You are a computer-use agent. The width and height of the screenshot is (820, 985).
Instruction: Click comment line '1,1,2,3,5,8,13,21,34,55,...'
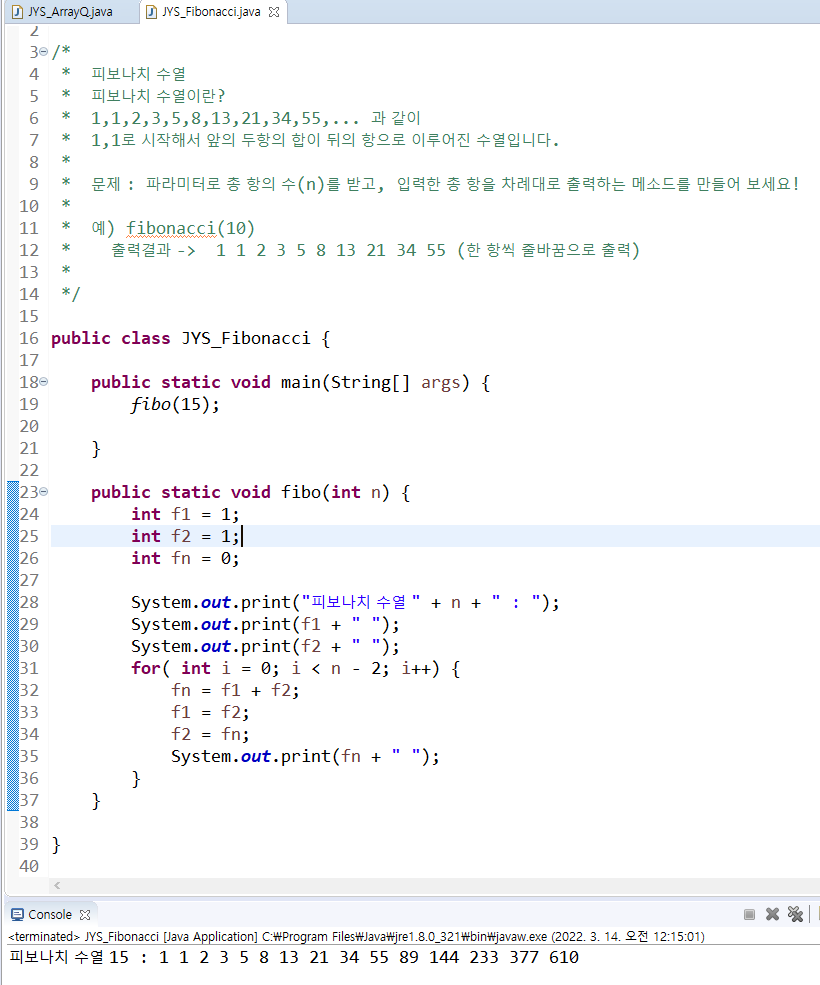255,118
